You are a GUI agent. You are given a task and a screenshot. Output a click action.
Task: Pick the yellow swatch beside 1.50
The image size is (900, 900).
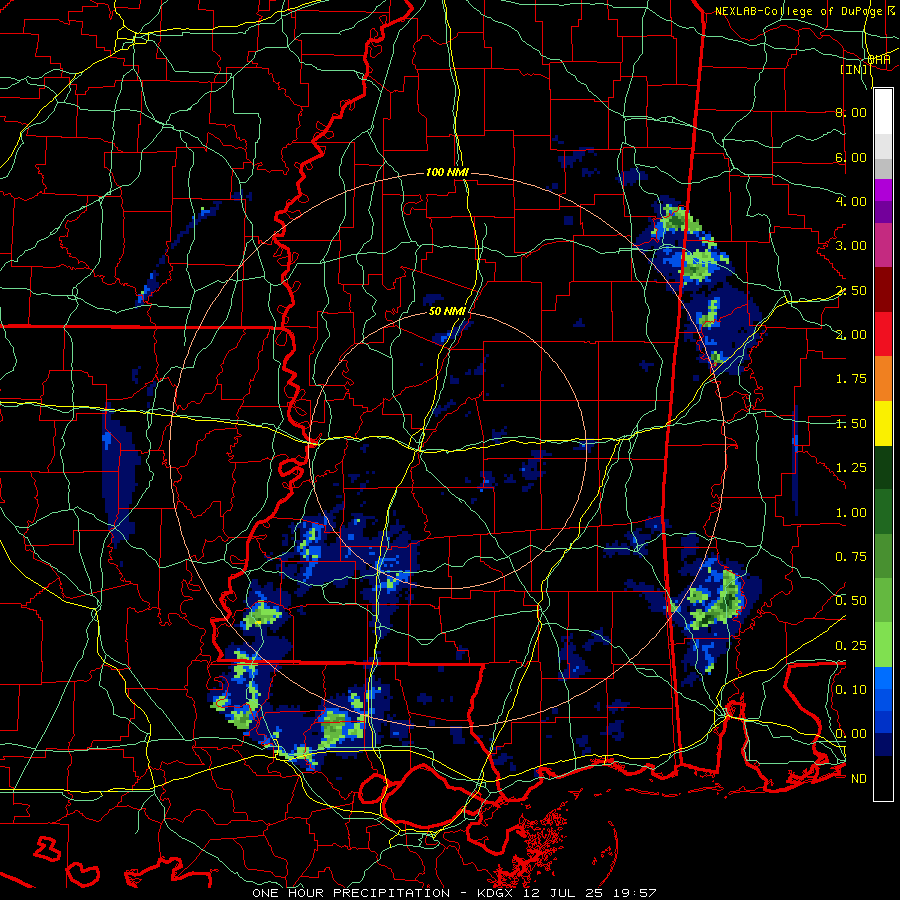click(883, 423)
